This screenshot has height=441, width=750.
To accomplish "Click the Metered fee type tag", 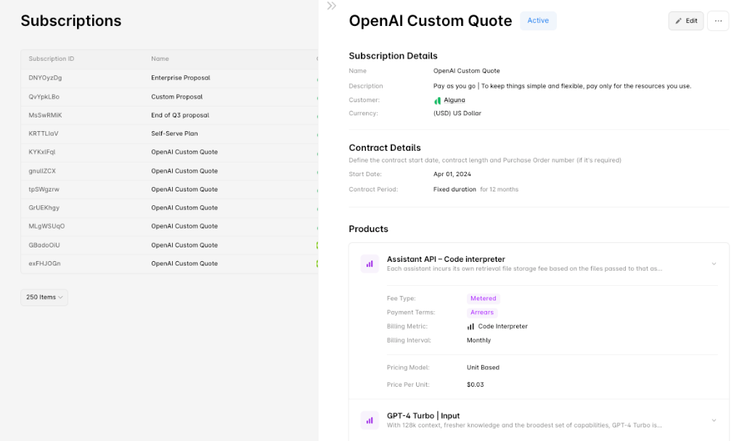I will (483, 298).
